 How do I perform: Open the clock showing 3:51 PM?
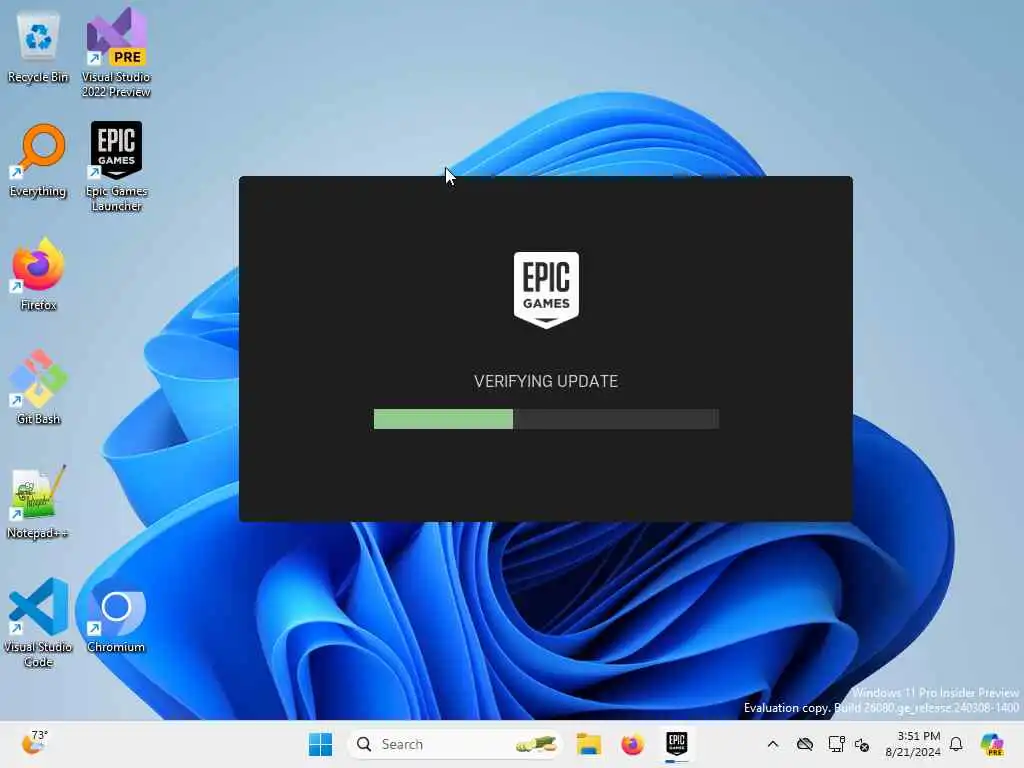point(913,744)
